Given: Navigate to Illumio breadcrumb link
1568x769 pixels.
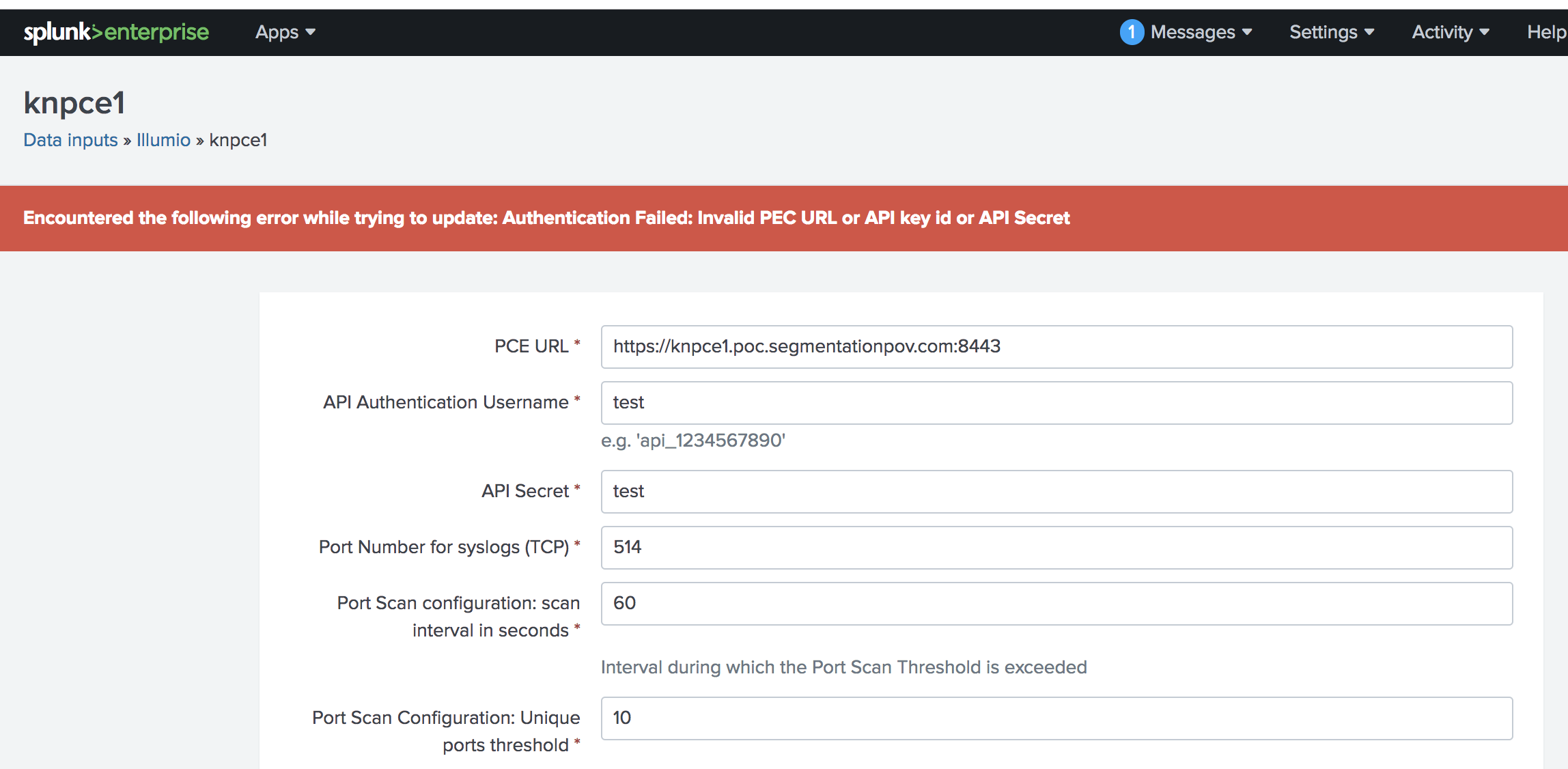Looking at the screenshot, I should point(163,140).
